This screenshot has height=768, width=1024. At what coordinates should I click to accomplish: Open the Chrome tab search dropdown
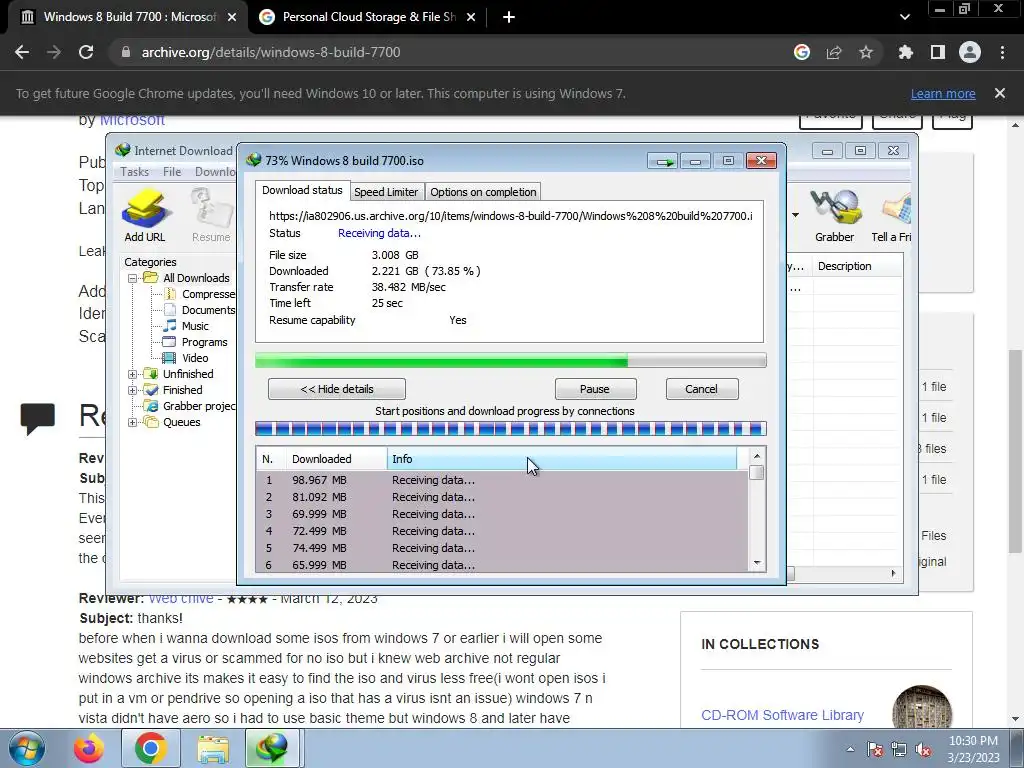(904, 17)
